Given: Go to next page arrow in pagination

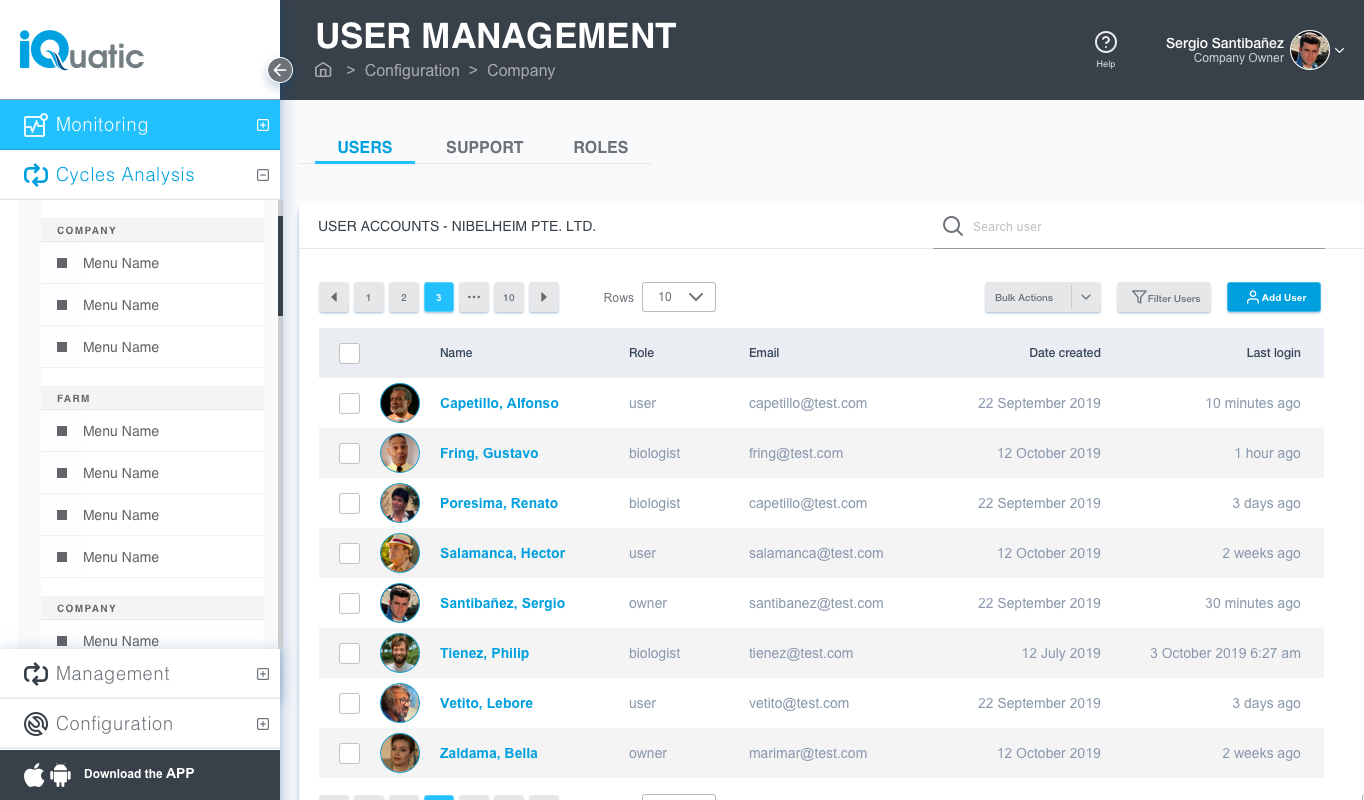Looking at the screenshot, I should click(x=543, y=297).
